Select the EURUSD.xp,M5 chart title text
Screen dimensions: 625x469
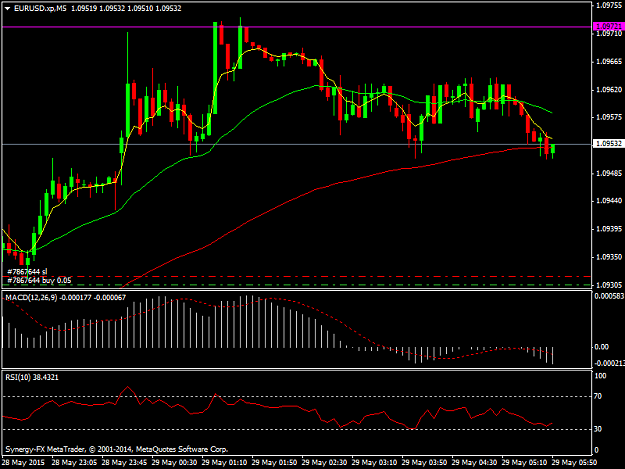coord(40,8)
